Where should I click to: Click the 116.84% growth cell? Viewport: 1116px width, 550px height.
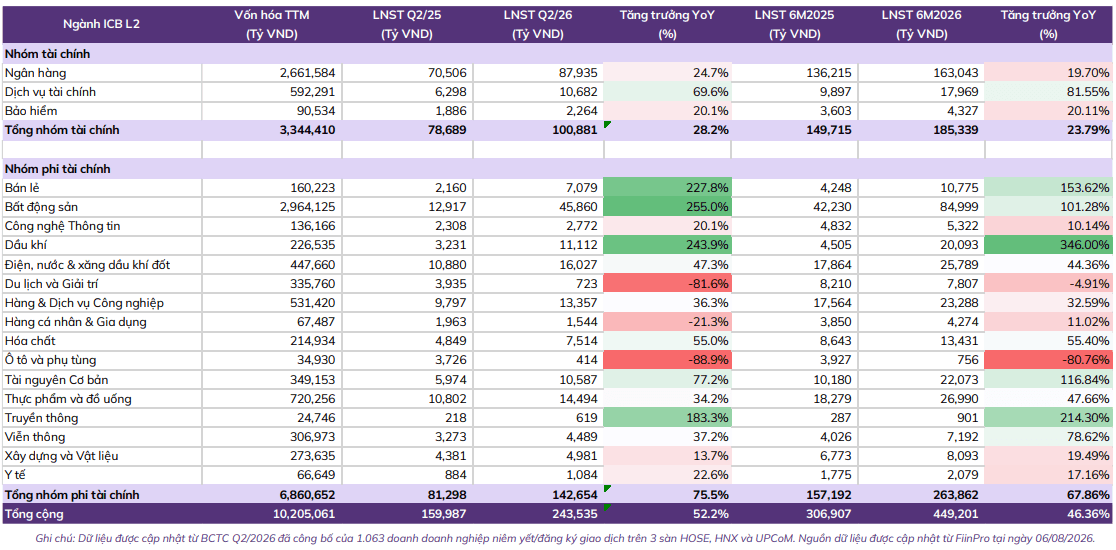pyautogui.click(x=1049, y=380)
